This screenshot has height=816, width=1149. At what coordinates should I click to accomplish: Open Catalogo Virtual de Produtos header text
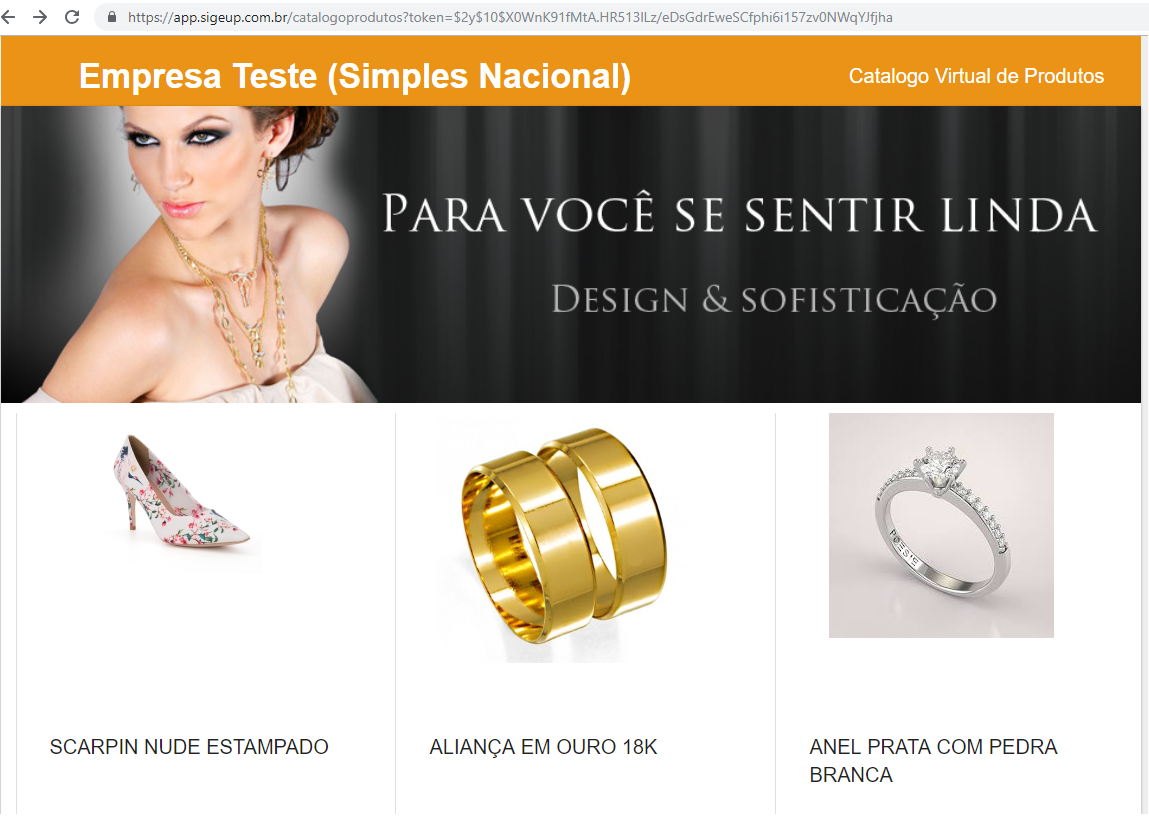pyautogui.click(x=976, y=76)
